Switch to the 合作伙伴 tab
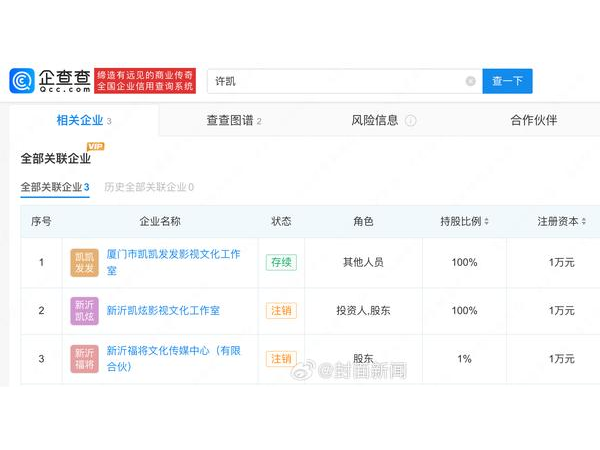The width and height of the screenshot is (600, 450). 534,120
